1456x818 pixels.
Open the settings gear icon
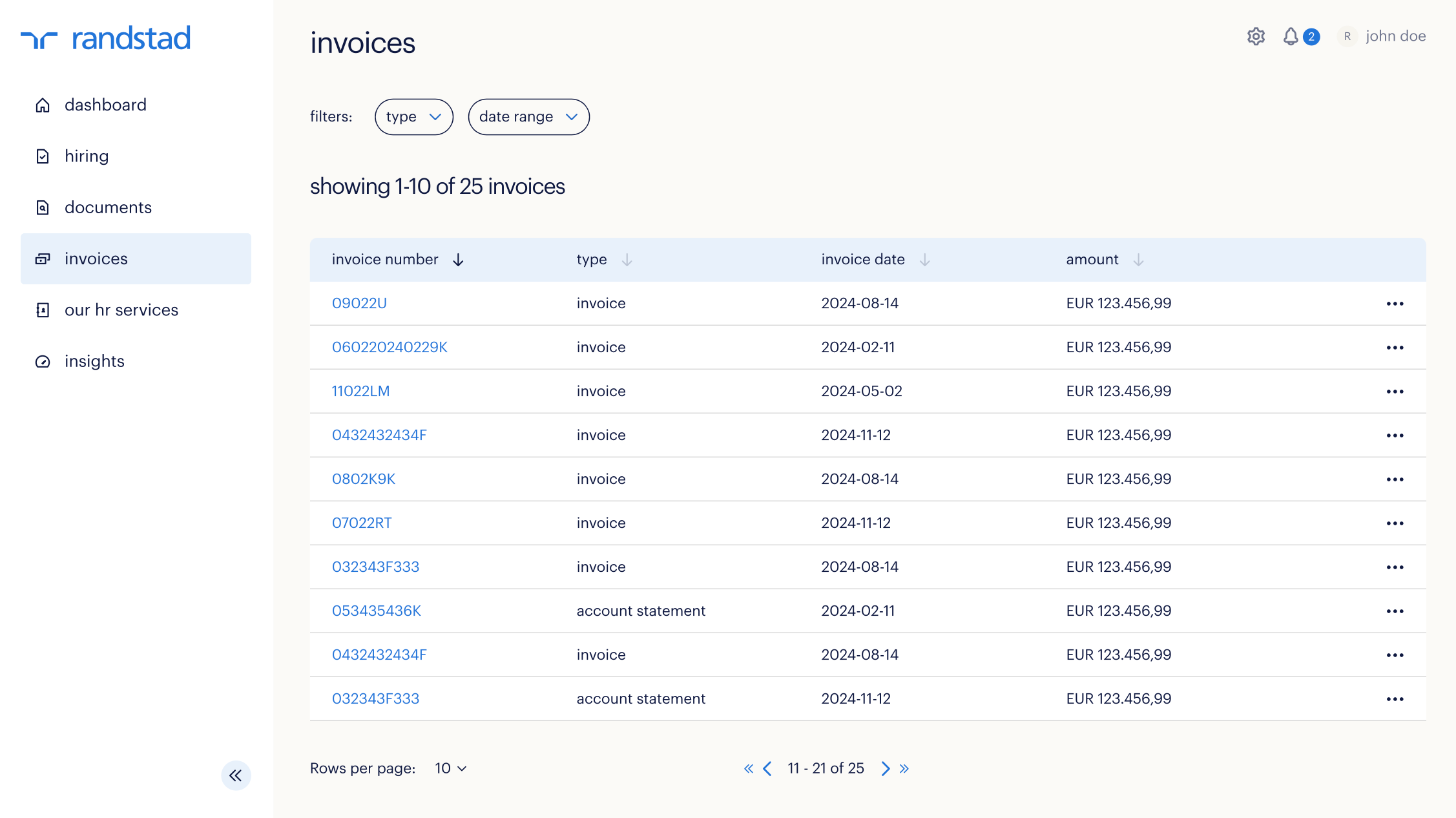coord(1255,37)
